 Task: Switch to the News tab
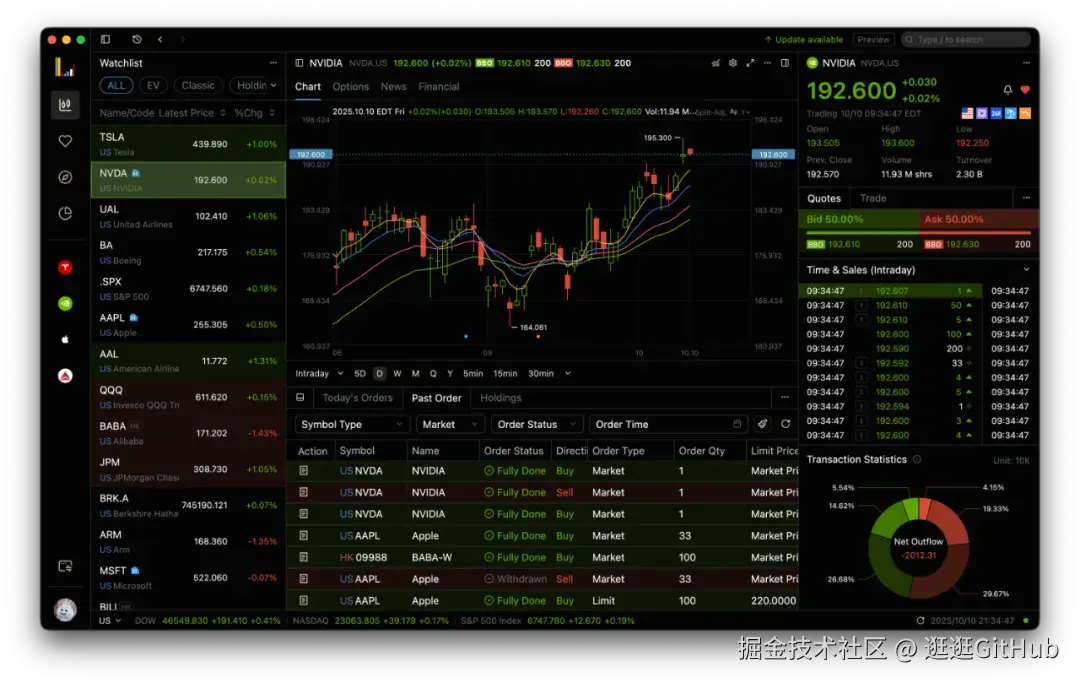[393, 87]
